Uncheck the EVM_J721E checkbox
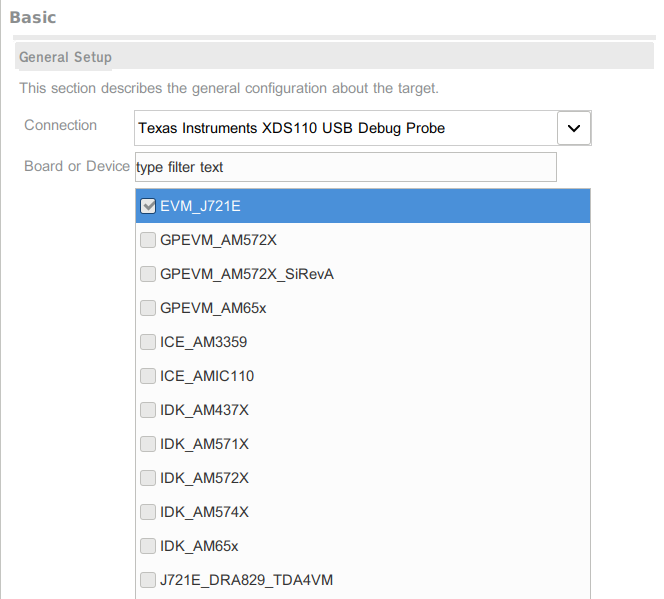The height and width of the screenshot is (599, 664). (148, 206)
